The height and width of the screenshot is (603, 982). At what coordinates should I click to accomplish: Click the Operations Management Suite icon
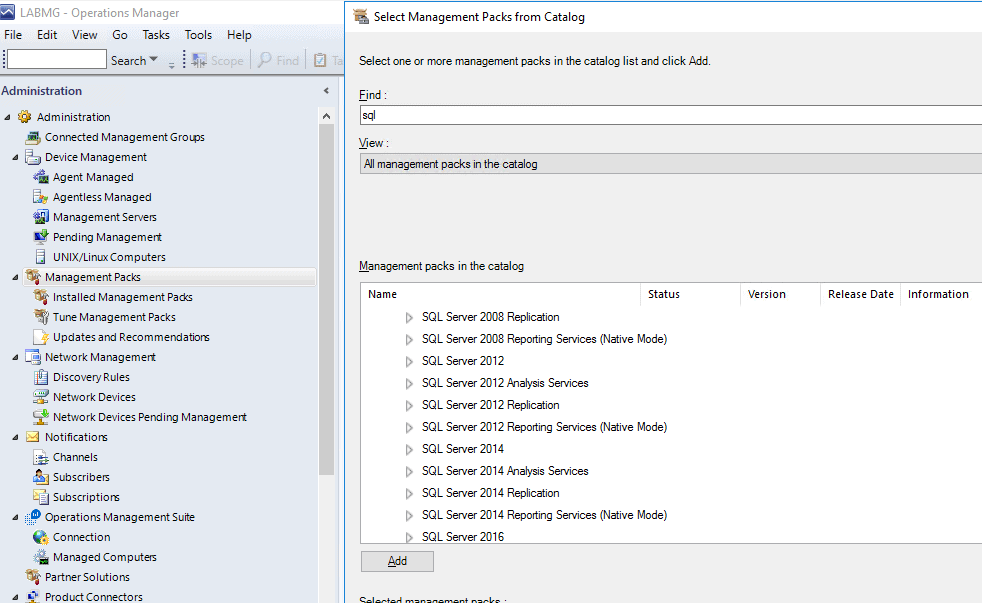[x=33, y=517]
